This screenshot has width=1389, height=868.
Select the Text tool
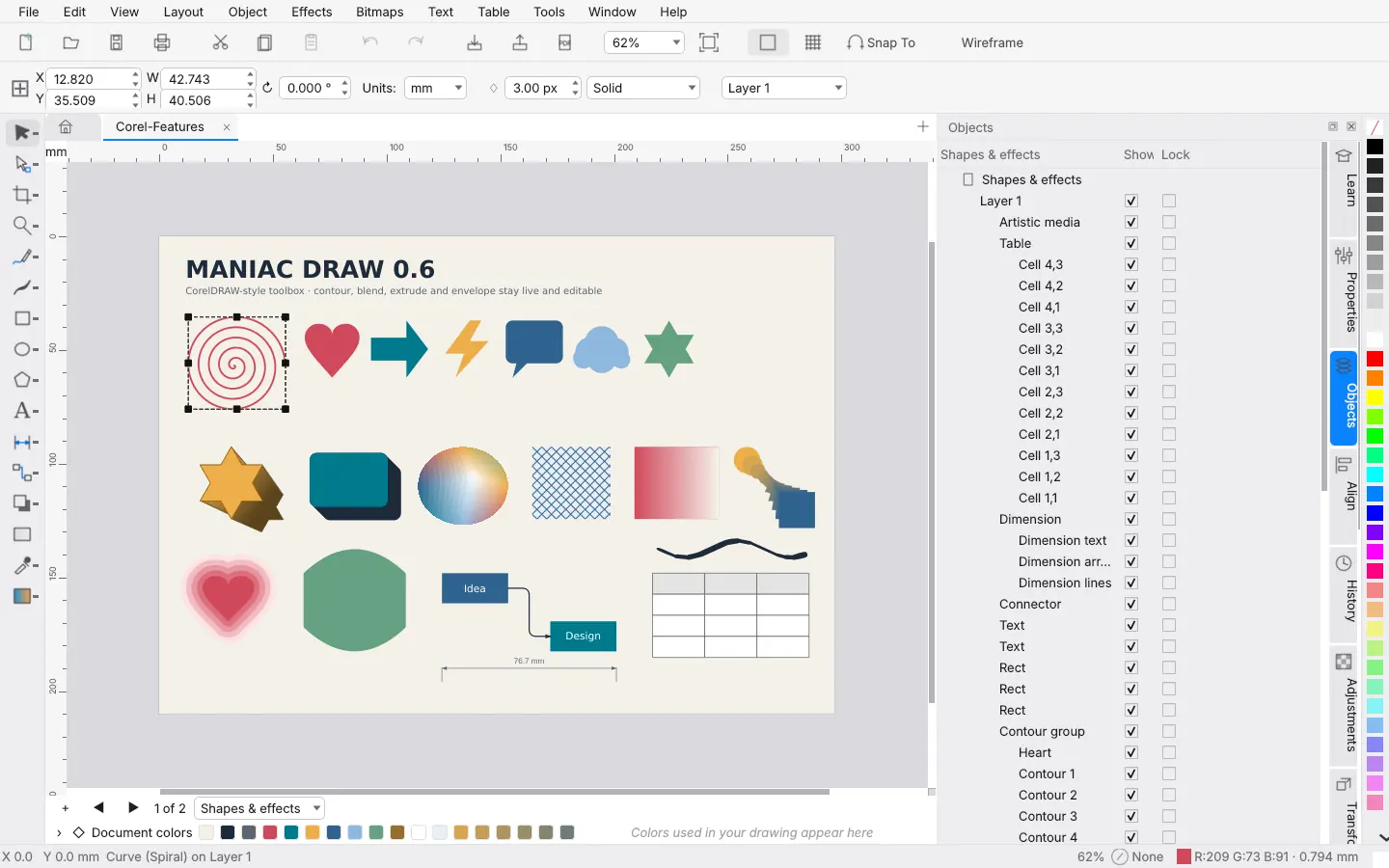coord(22,411)
